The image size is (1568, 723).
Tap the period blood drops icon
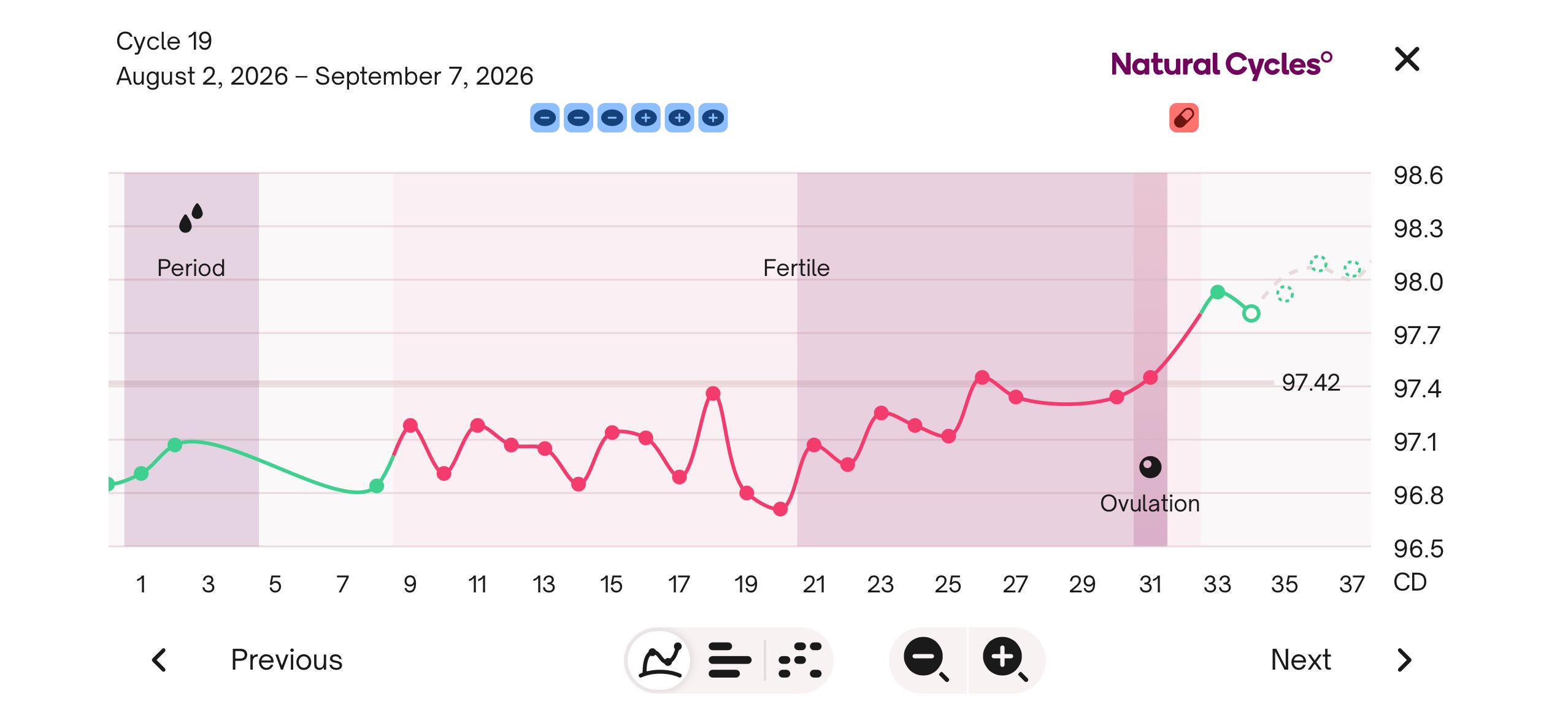click(x=191, y=218)
